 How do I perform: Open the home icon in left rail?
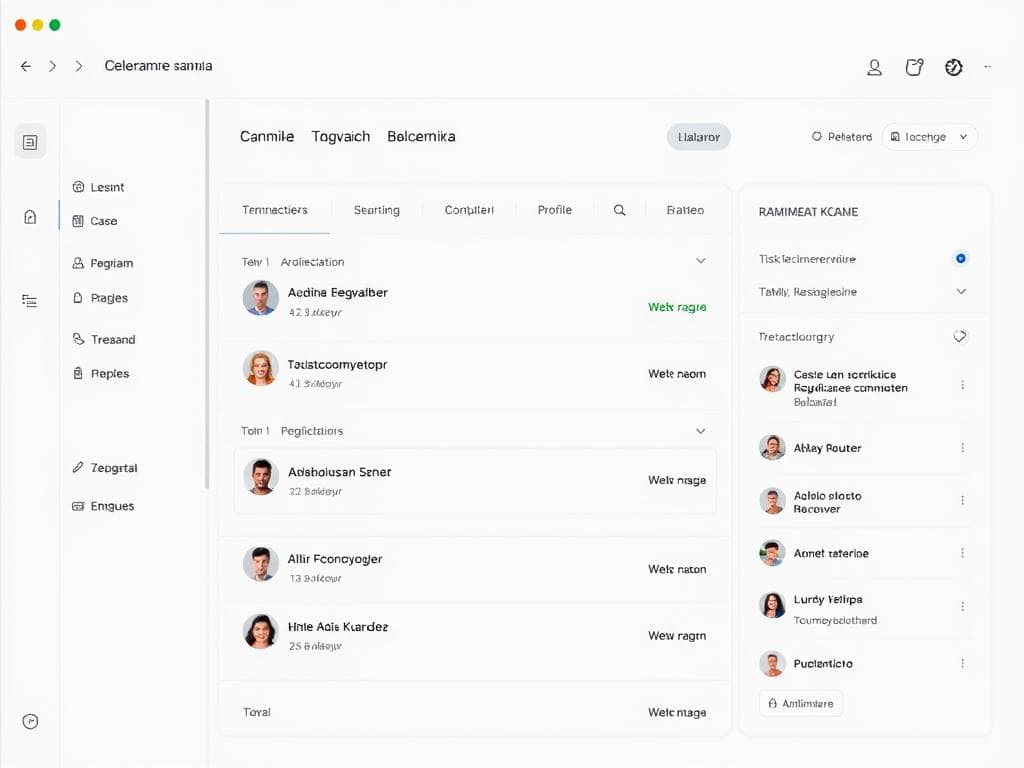coord(30,217)
